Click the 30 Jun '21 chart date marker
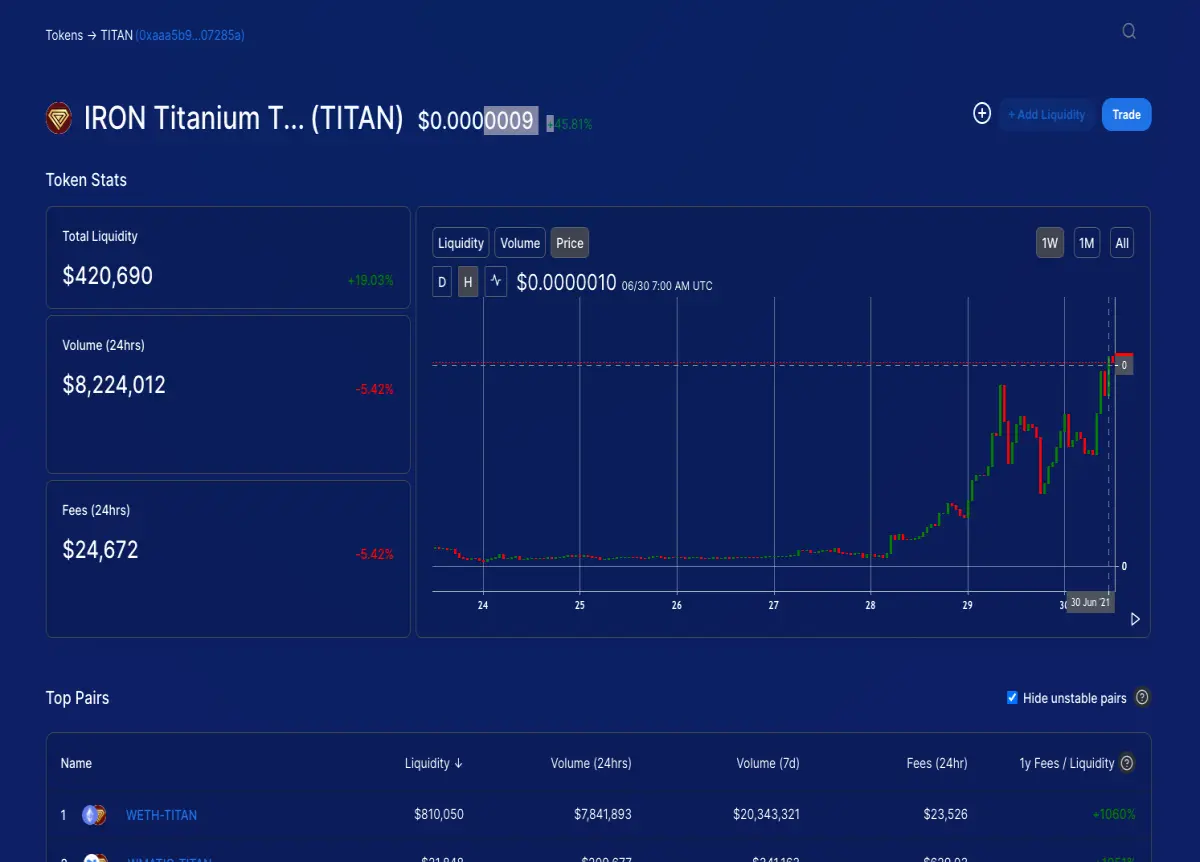Image resolution: width=1200 pixels, height=862 pixels. (1090, 602)
